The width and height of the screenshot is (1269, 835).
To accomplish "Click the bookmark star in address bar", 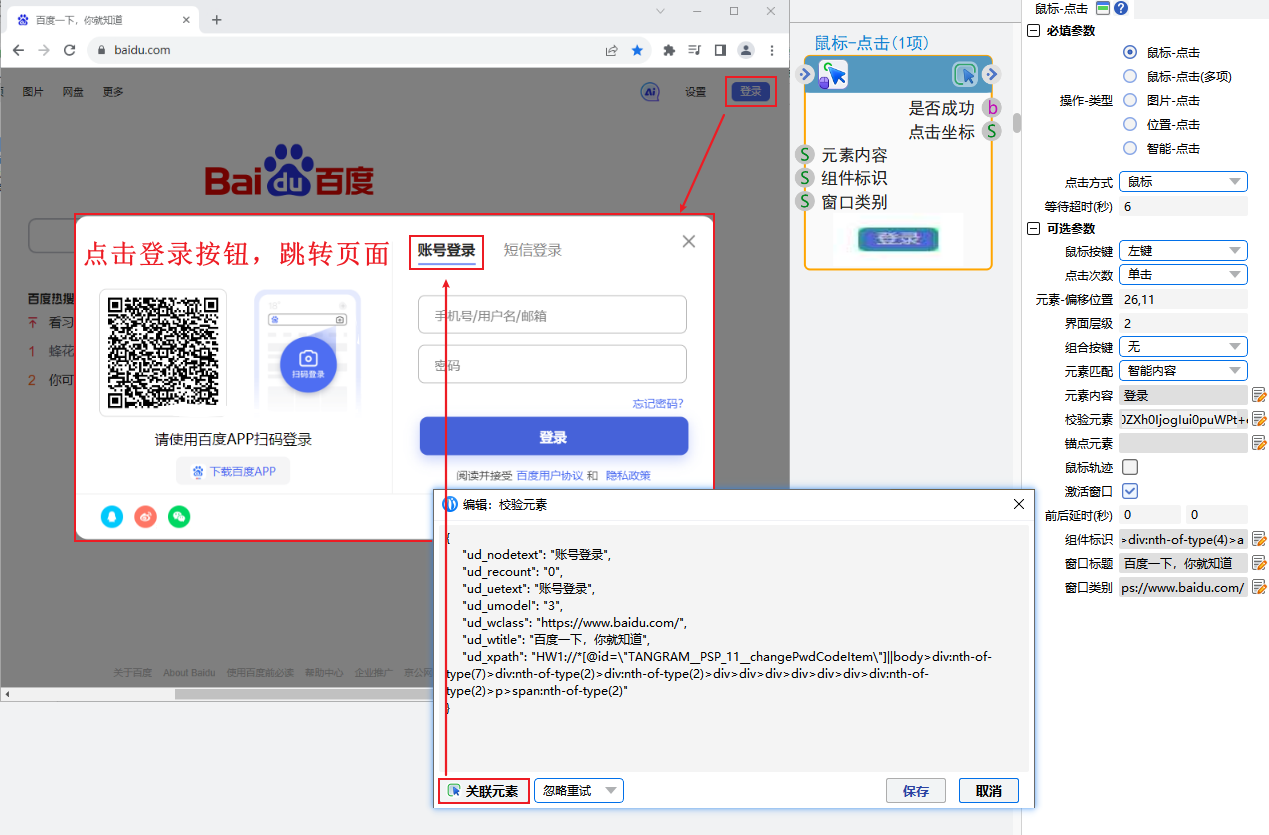I will tap(637, 50).
